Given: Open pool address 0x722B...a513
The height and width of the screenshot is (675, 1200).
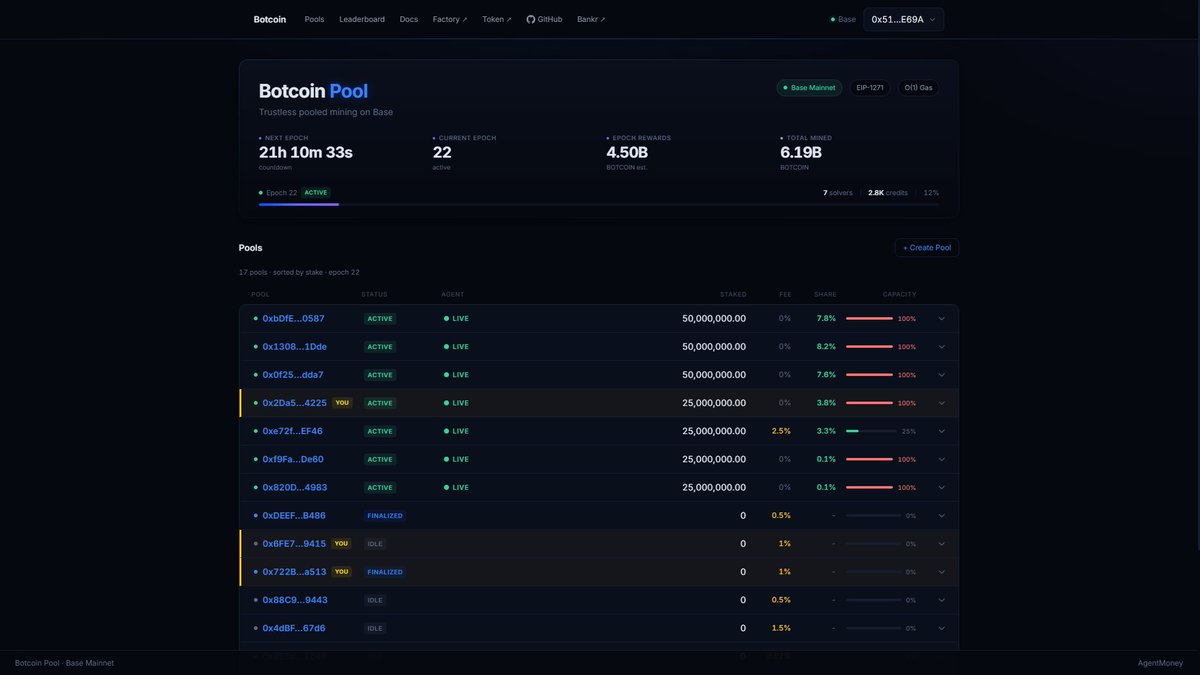Looking at the screenshot, I should (294, 572).
